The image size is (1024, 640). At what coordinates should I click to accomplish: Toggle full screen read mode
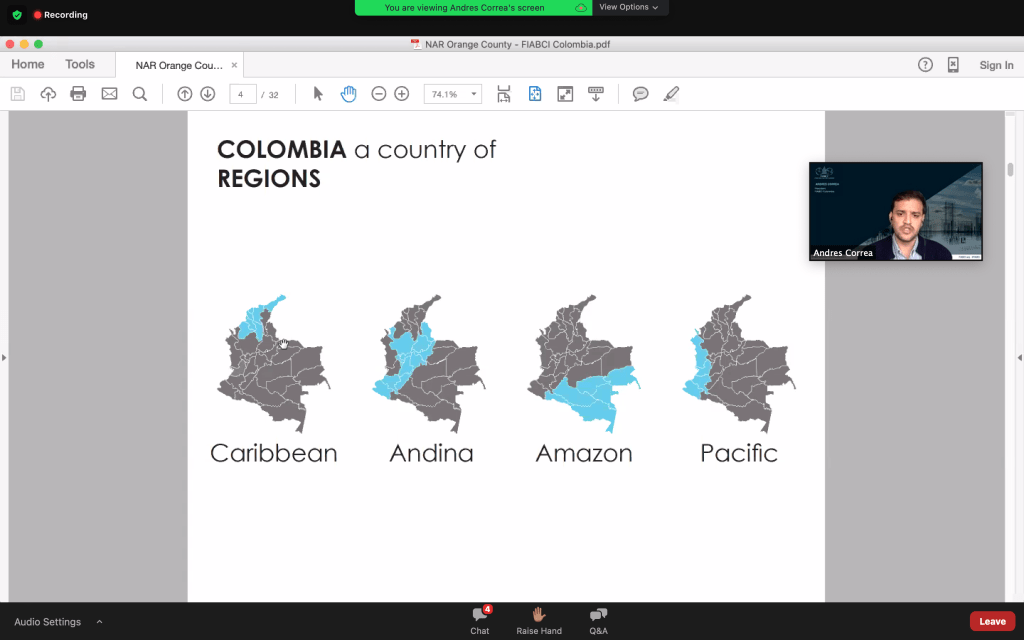[565, 94]
